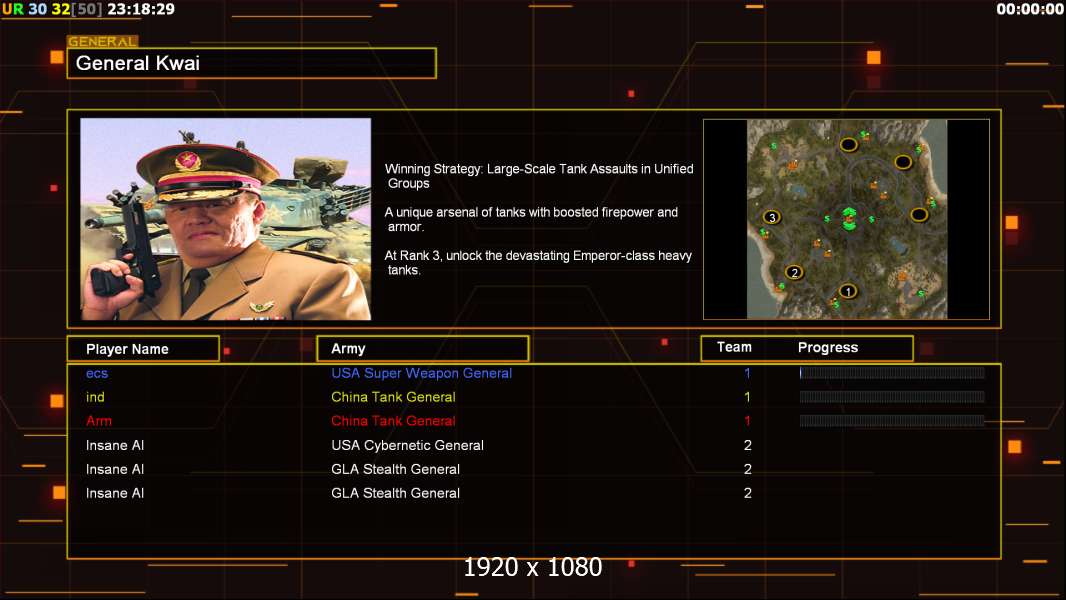The width and height of the screenshot is (1066, 600).
Task: Click team number 1 in Arm row
Action: click(747, 421)
